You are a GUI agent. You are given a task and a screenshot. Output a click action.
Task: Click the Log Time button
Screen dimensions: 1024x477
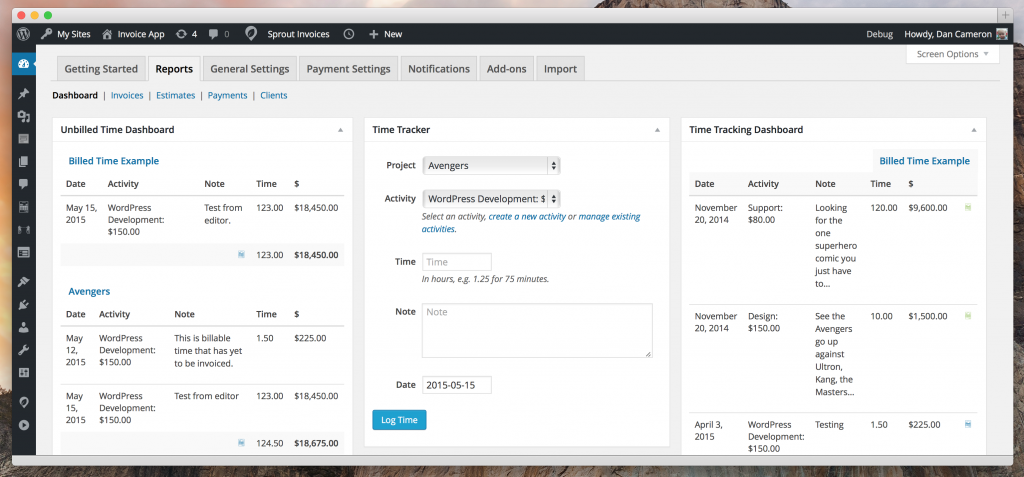399,420
